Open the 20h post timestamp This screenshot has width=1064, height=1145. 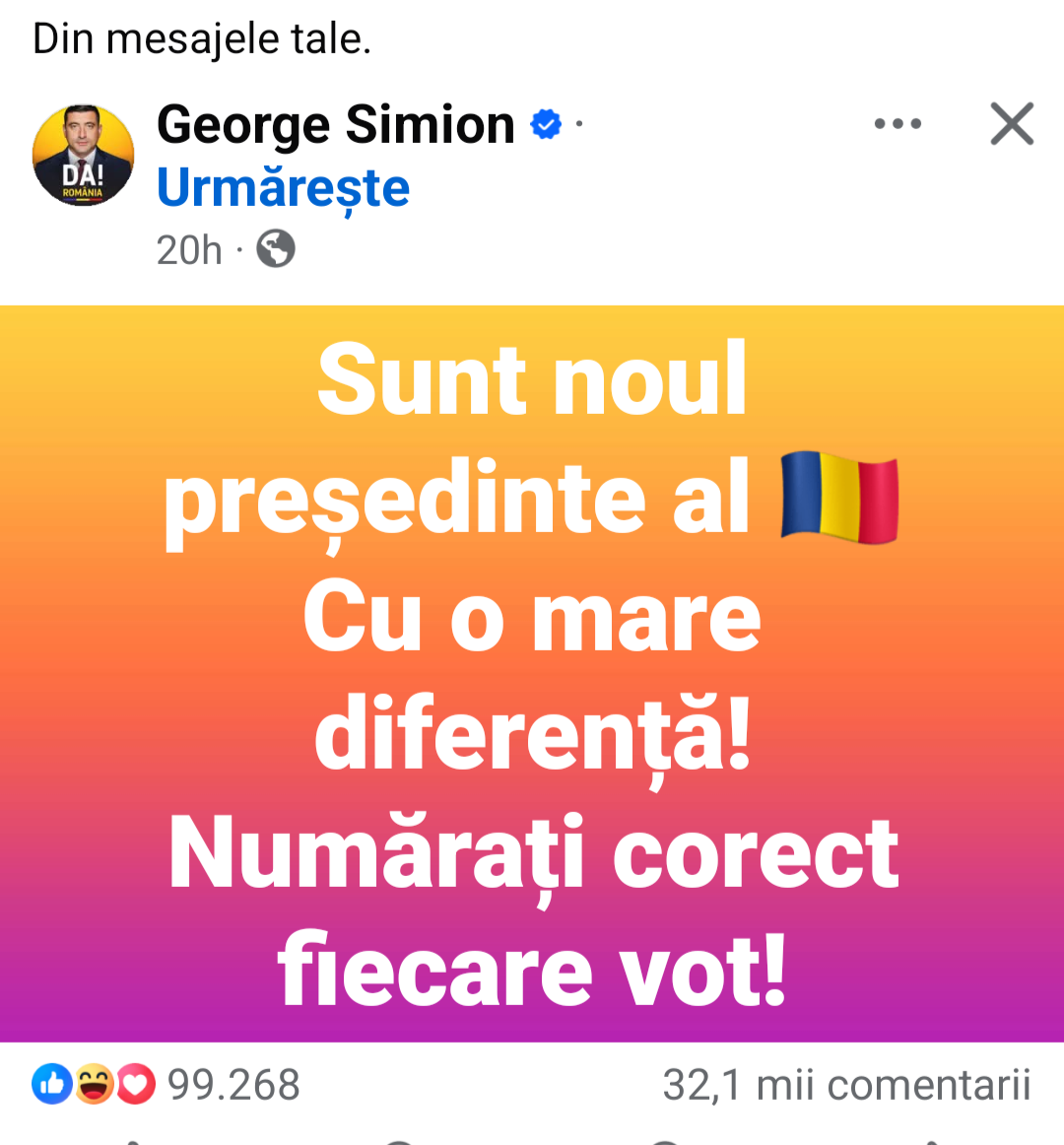(189, 250)
